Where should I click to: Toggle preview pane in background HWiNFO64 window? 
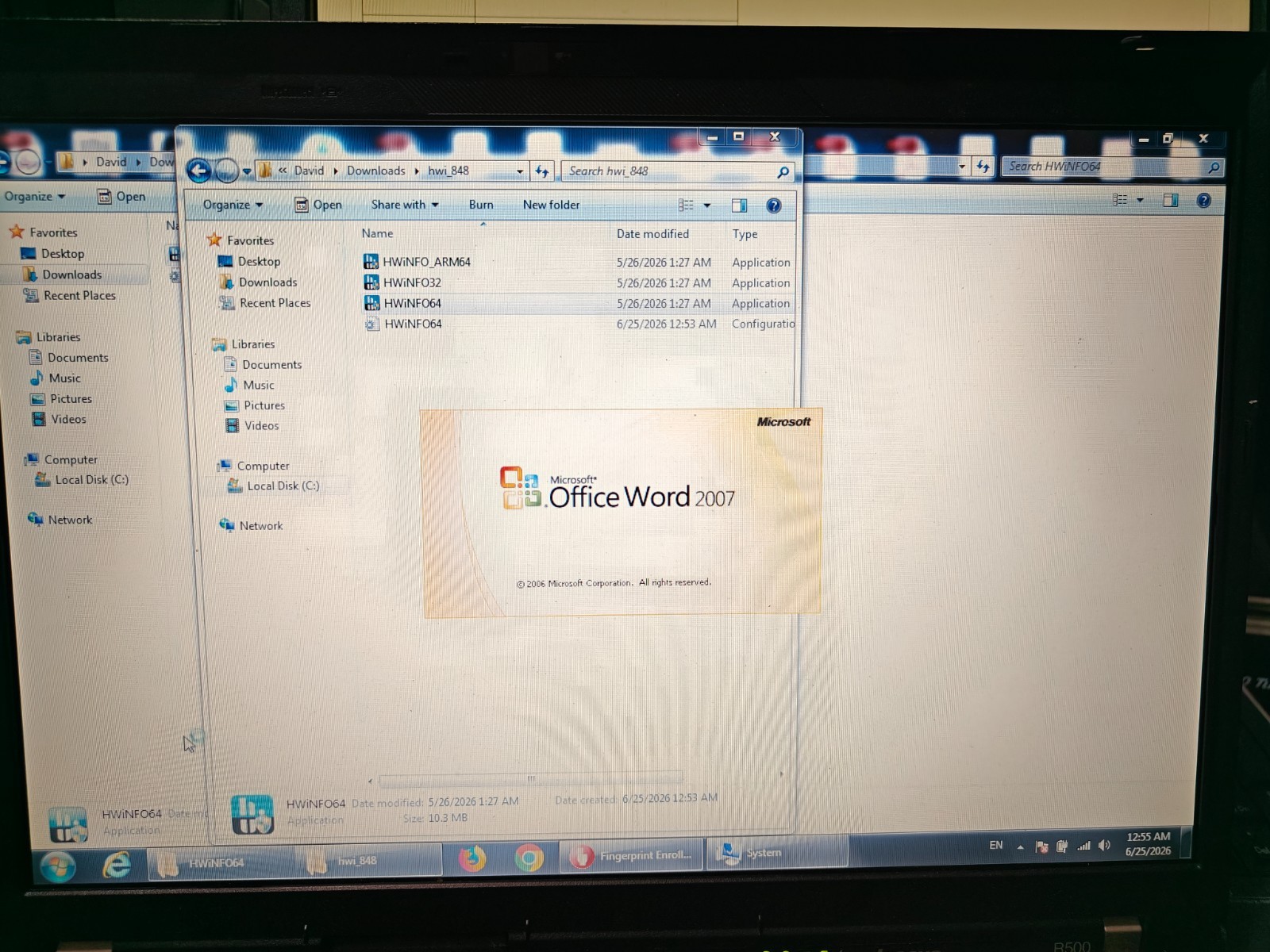click(1171, 200)
